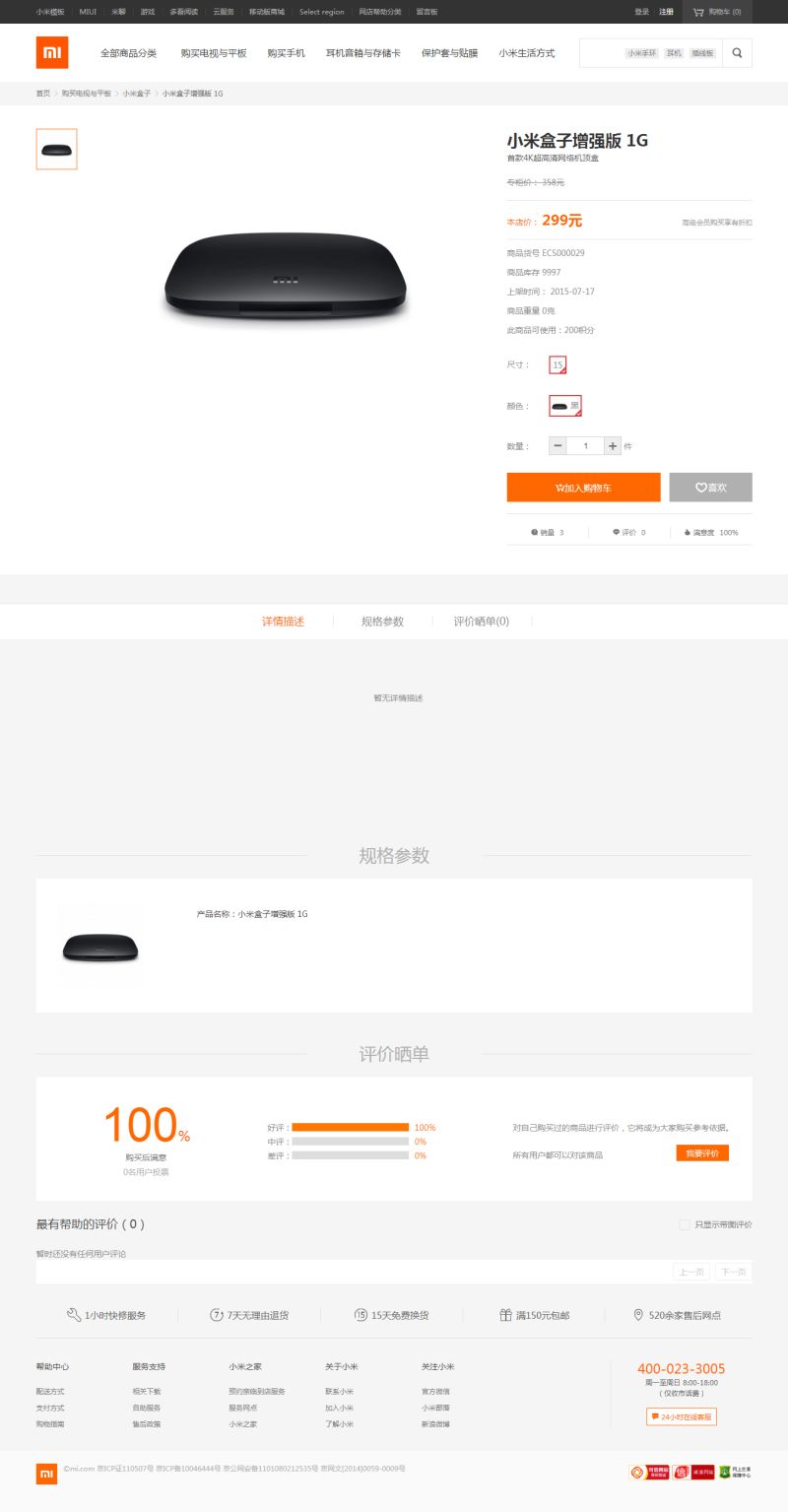Increase quantity with the plus button
The width and height of the screenshot is (788, 1512).
(x=613, y=446)
